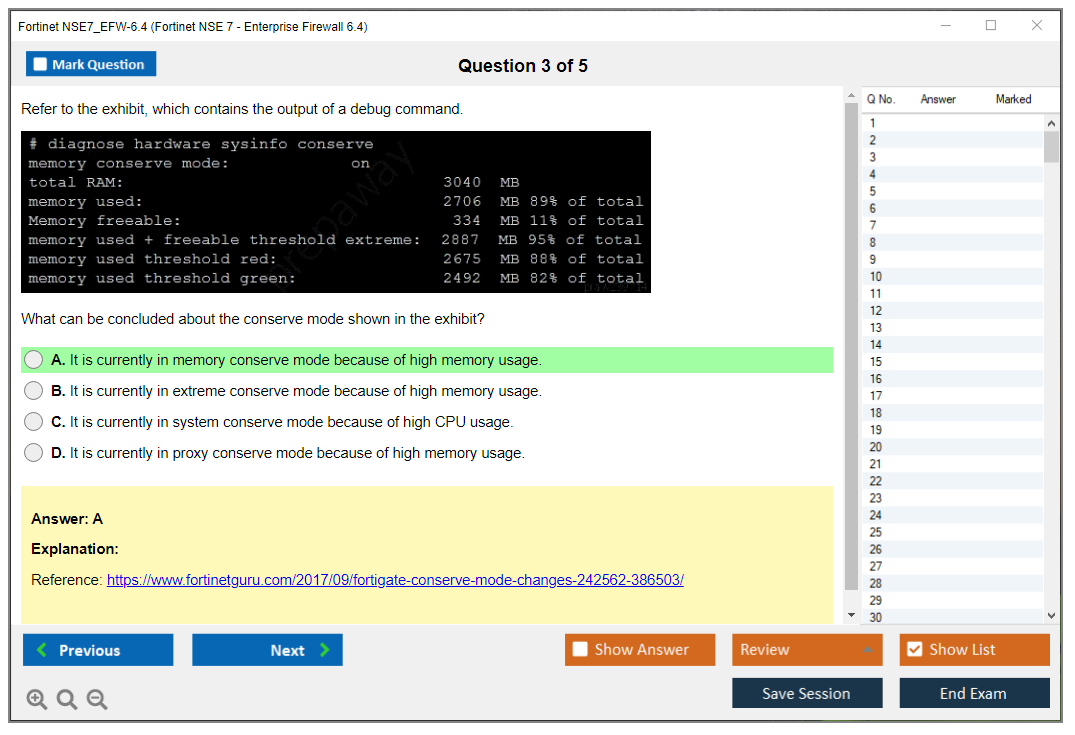
Task: Select option D proxy conserve mode
Action: tap(34, 453)
